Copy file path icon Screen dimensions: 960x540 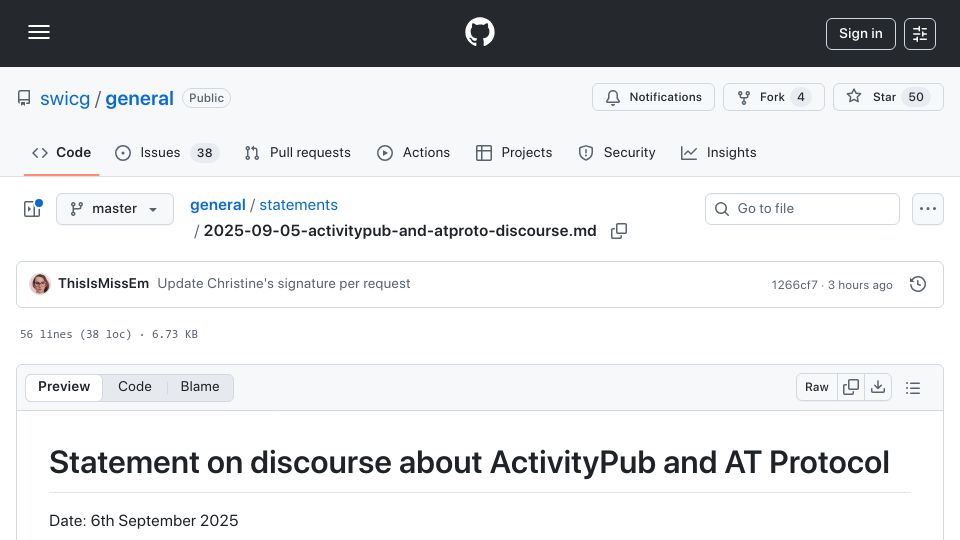(619, 231)
